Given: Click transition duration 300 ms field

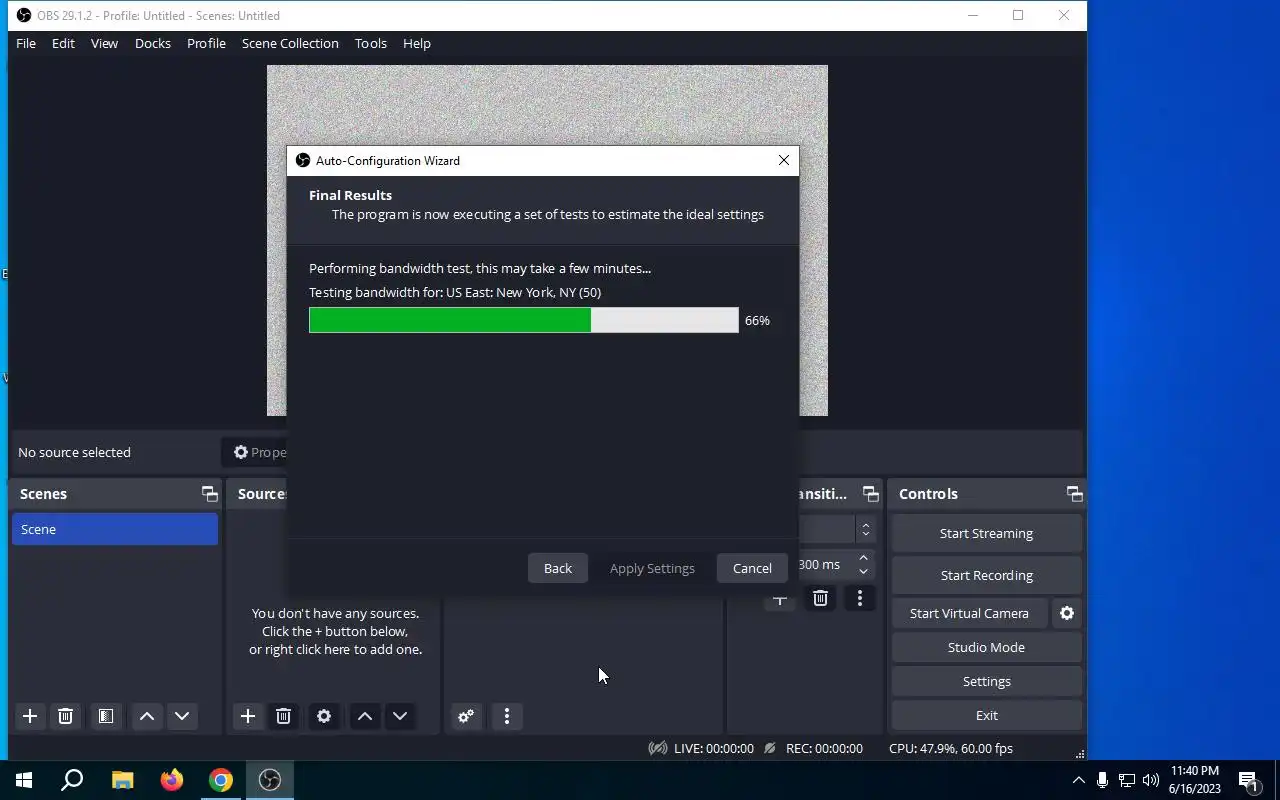Looking at the screenshot, I should (x=827, y=564).
